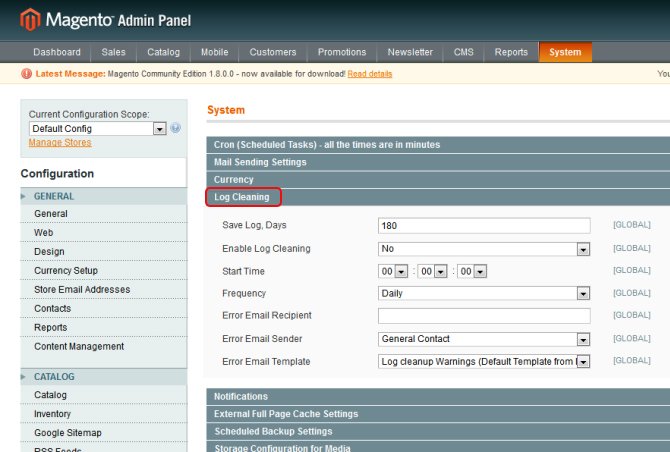Expand the Scheduled Backup Settings section
The image size is (670, 452).
(438, 431)
